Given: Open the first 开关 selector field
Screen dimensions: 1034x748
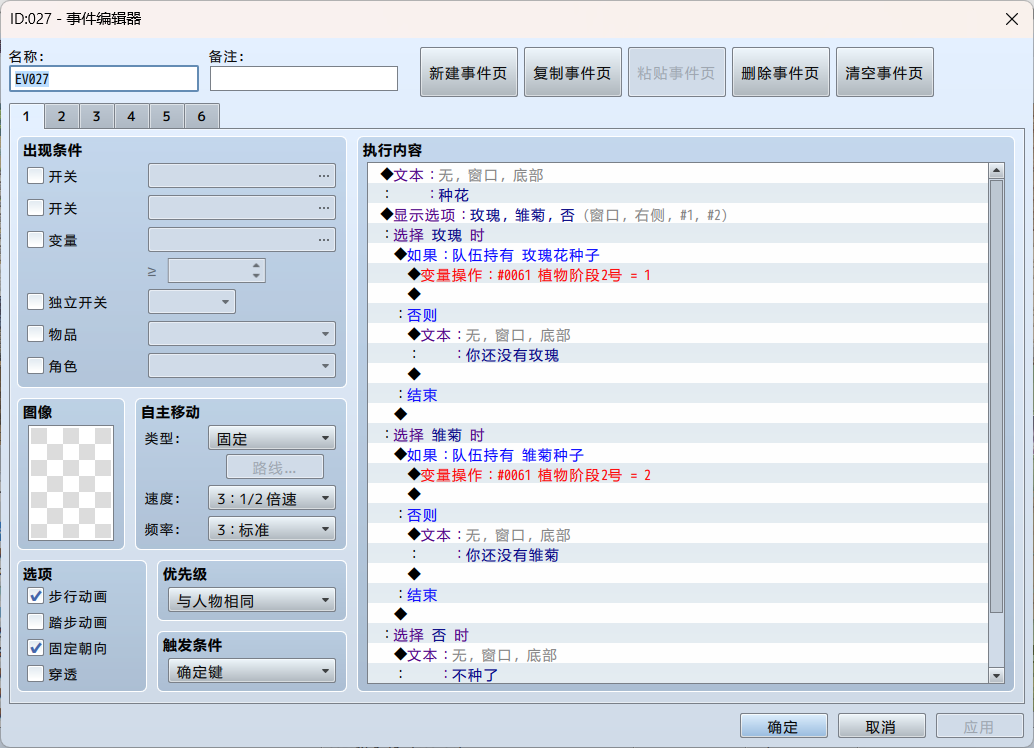Looking at the screenshot, I should 242,175.
